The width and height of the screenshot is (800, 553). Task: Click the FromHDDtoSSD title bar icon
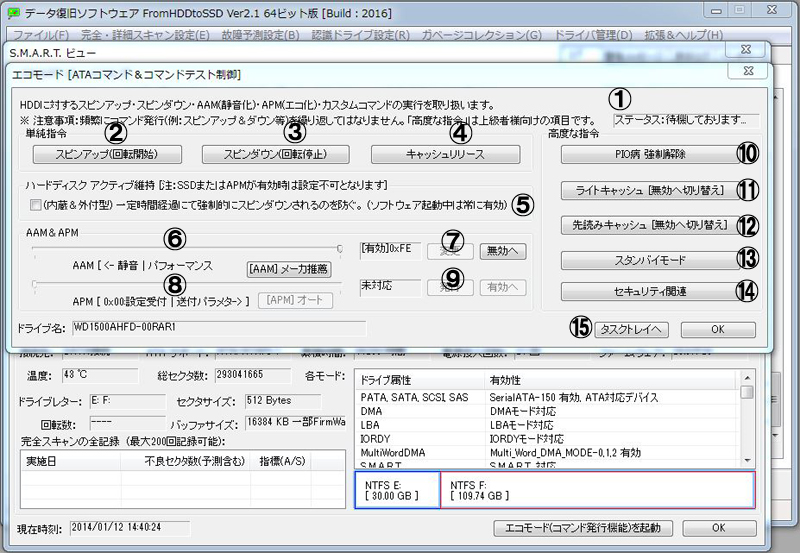pos(14,13)
